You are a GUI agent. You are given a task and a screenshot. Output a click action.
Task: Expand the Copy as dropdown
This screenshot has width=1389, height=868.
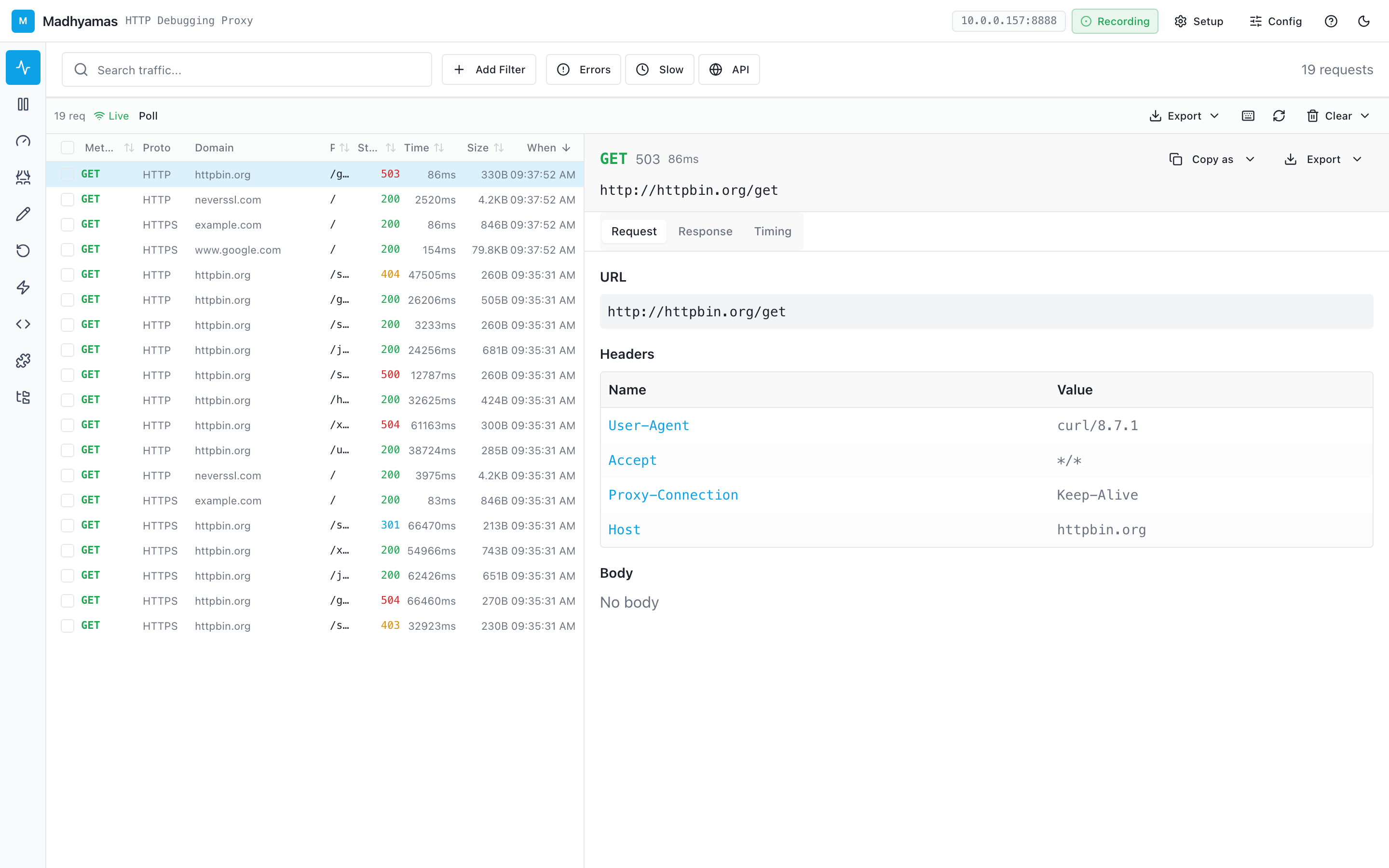pos(1212,159)
